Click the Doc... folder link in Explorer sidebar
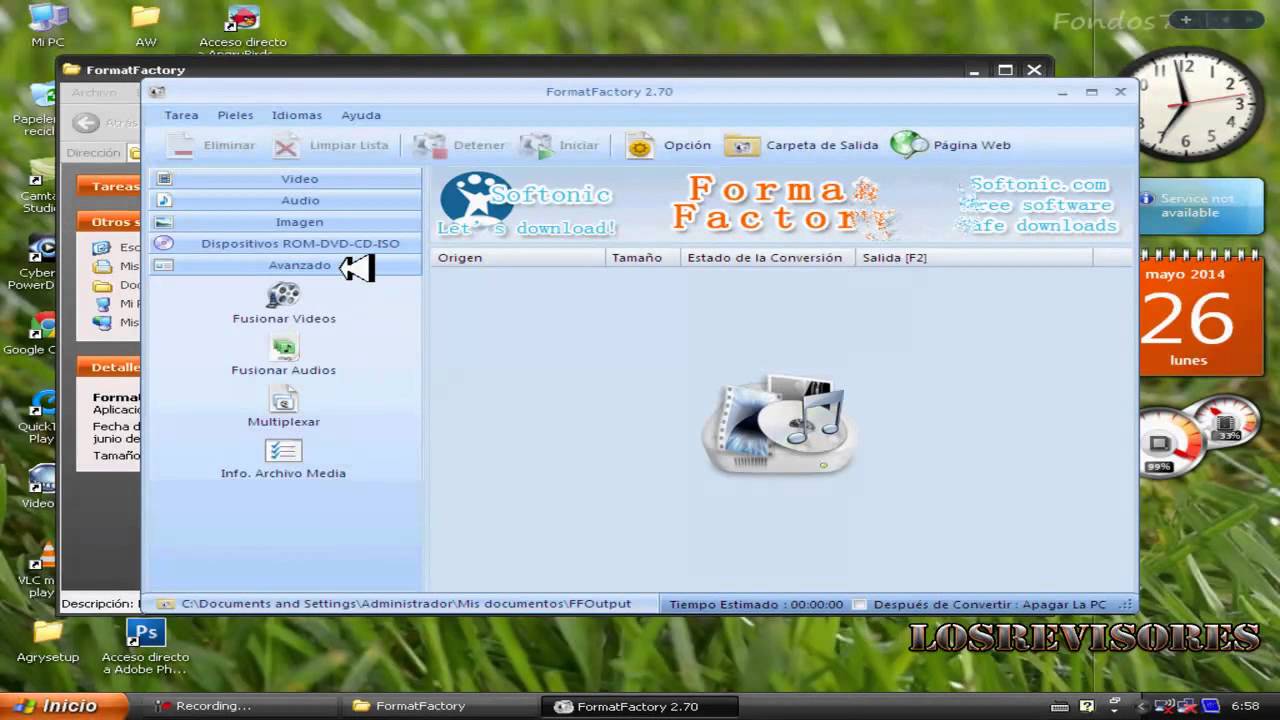 [x=116, y=285]
